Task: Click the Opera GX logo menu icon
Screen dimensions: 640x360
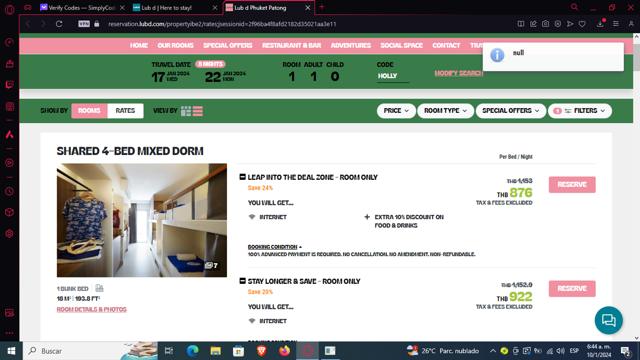Action: click(9, 9)
